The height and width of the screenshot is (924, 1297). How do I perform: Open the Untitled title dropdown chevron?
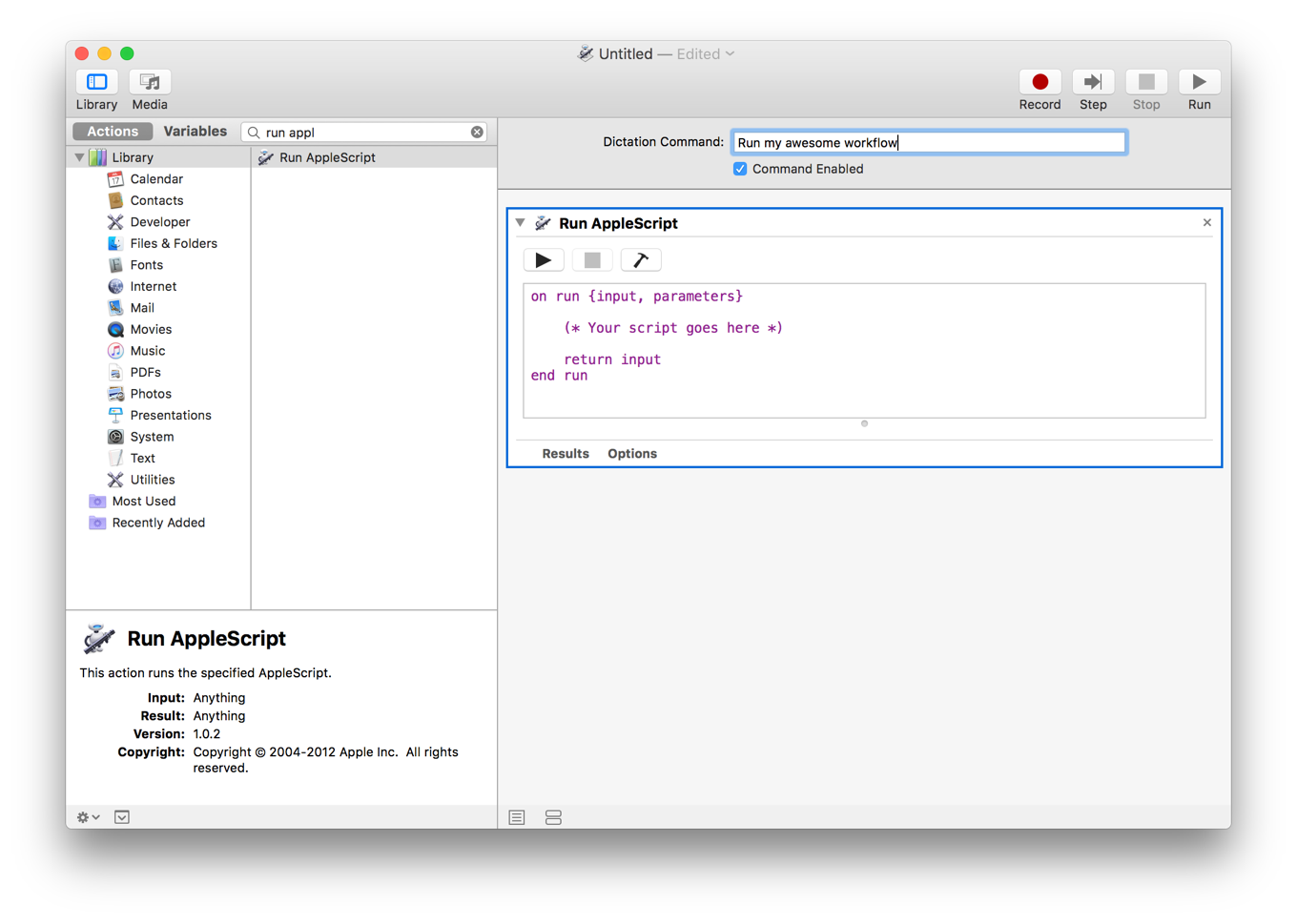click(731, 54)
